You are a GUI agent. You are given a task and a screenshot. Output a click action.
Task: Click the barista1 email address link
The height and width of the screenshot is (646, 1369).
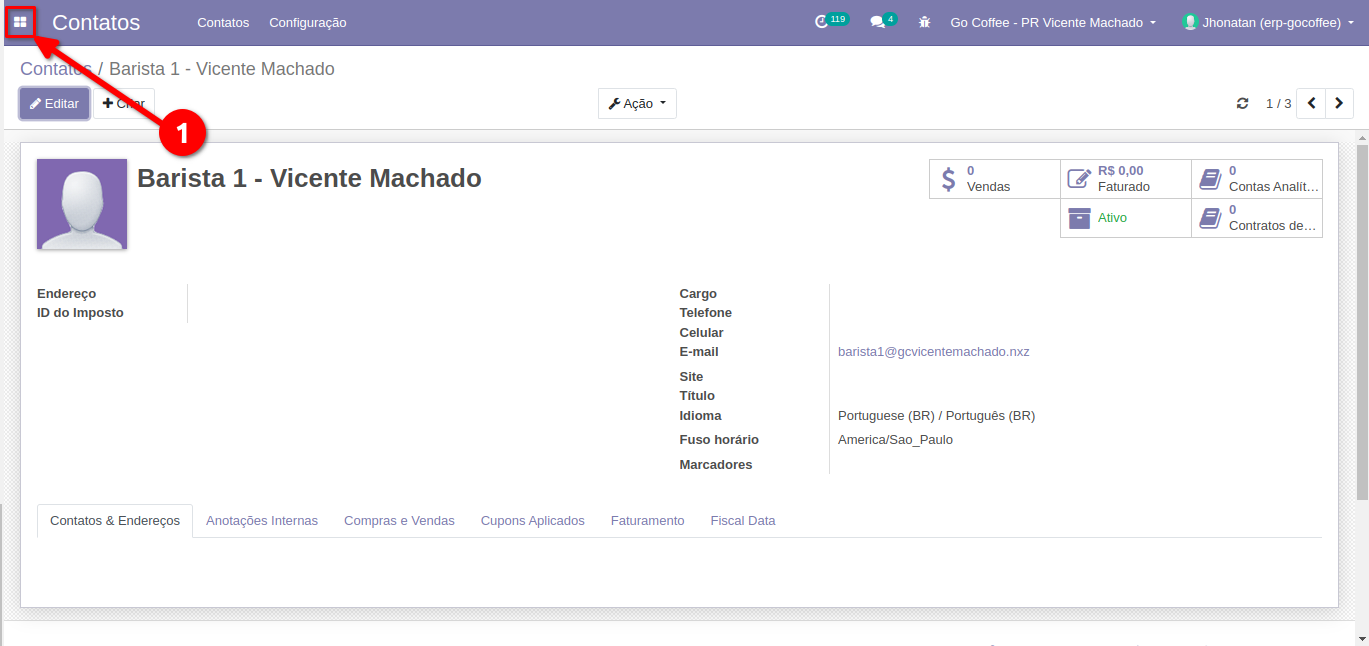coord(933,352)
